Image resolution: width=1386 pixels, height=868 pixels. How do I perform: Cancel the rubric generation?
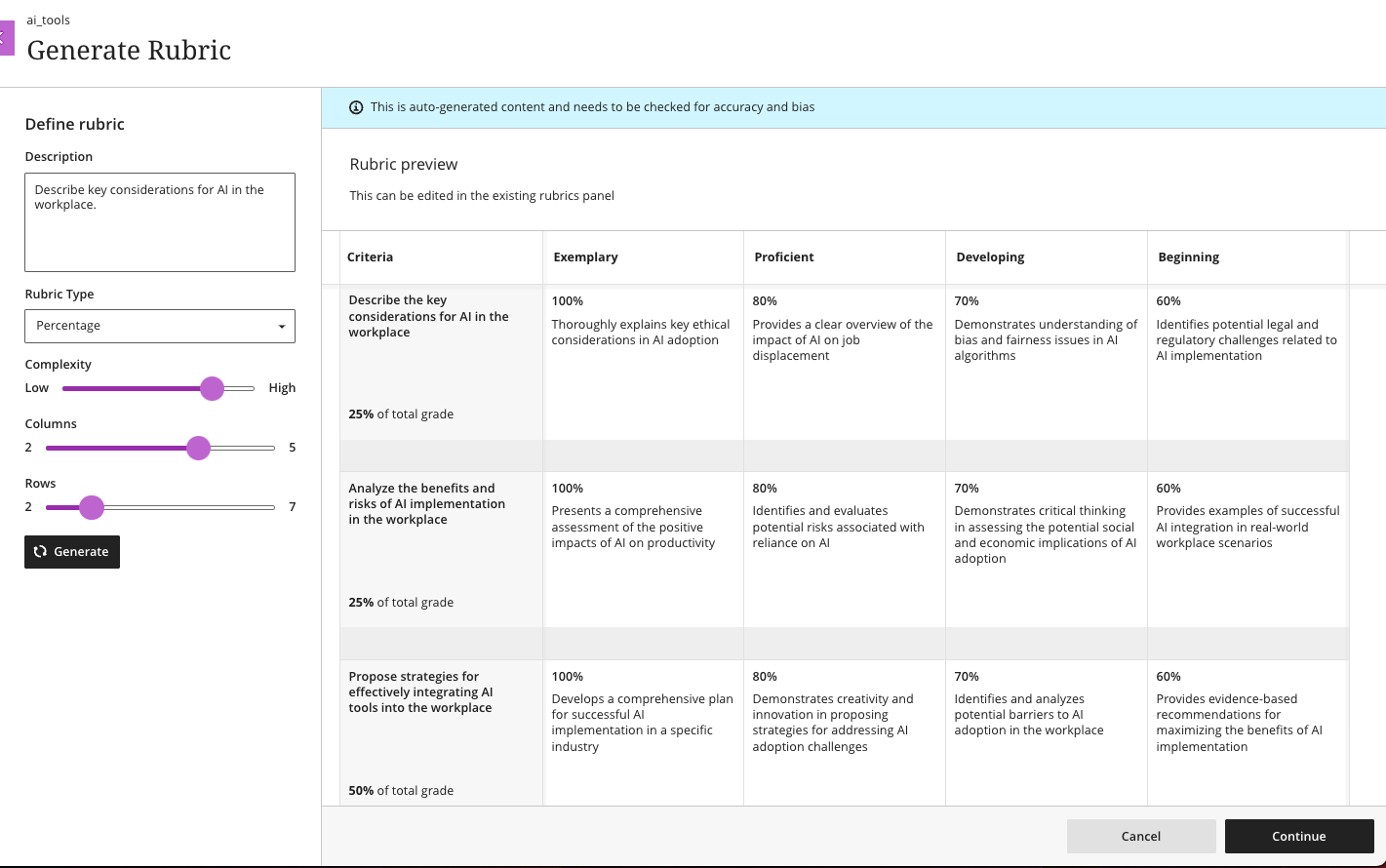pos(1140,836)
